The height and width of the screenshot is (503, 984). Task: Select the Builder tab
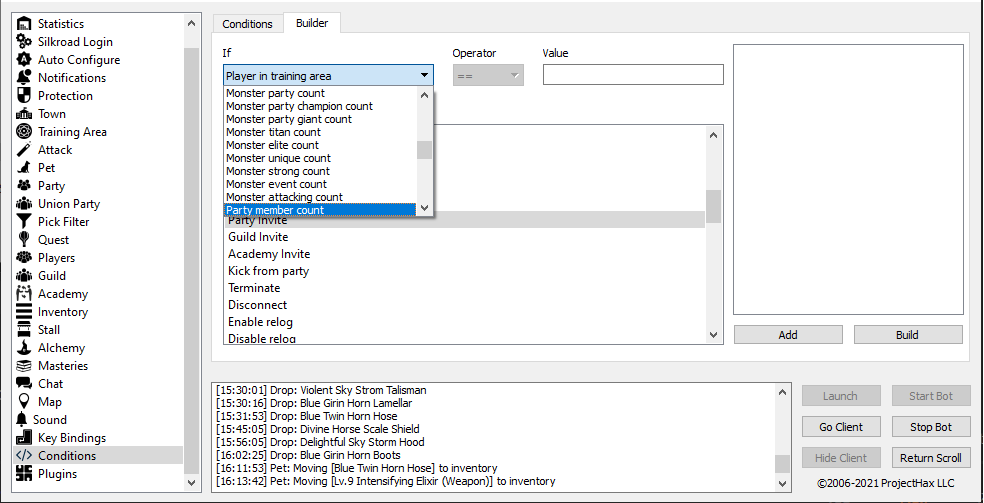[x=312, y=23]
